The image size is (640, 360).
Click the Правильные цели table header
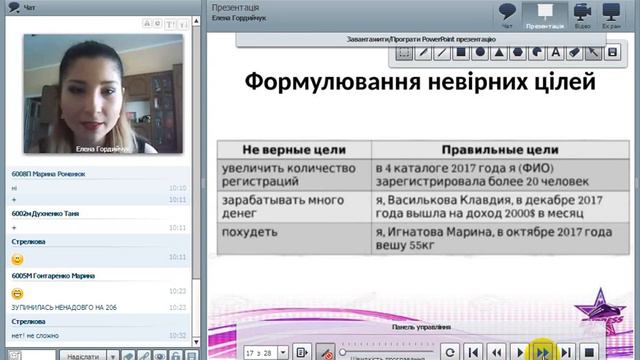pyautogui.click(x=500, y=150)
